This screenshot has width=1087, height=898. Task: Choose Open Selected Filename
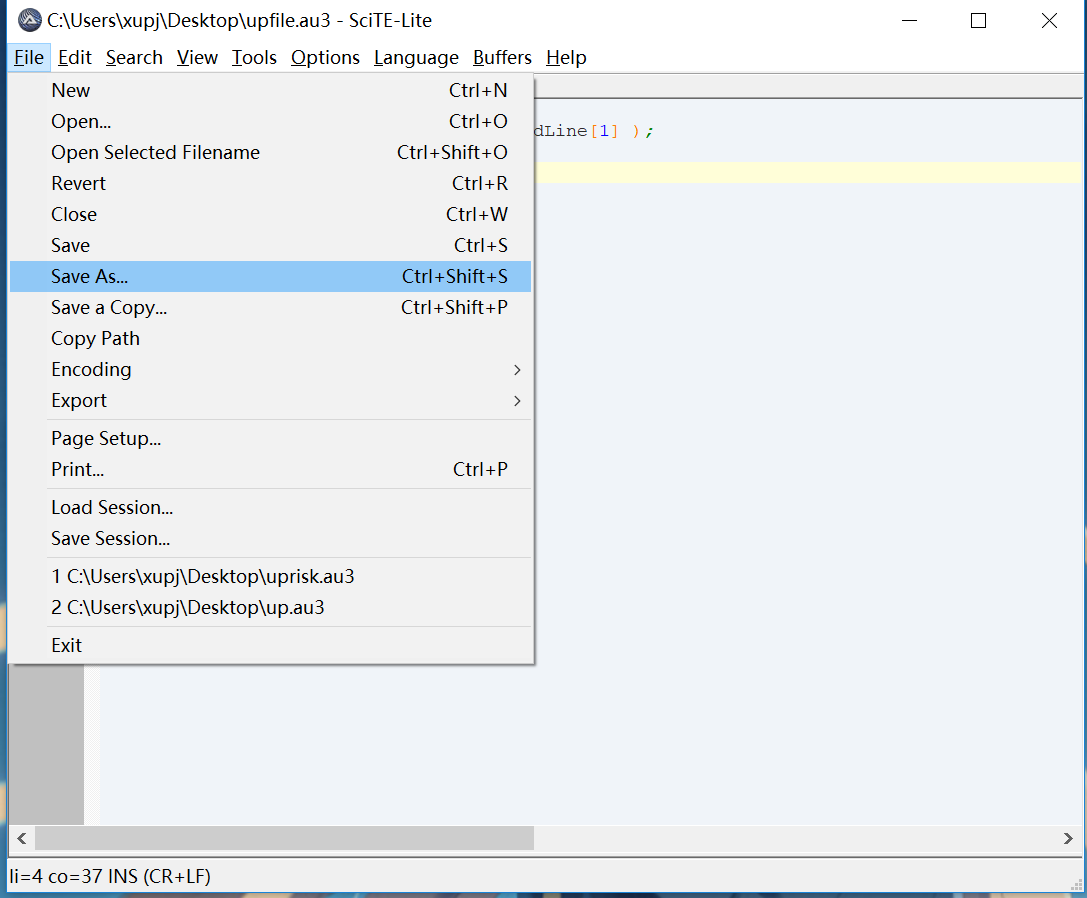(x=270, y=153)
